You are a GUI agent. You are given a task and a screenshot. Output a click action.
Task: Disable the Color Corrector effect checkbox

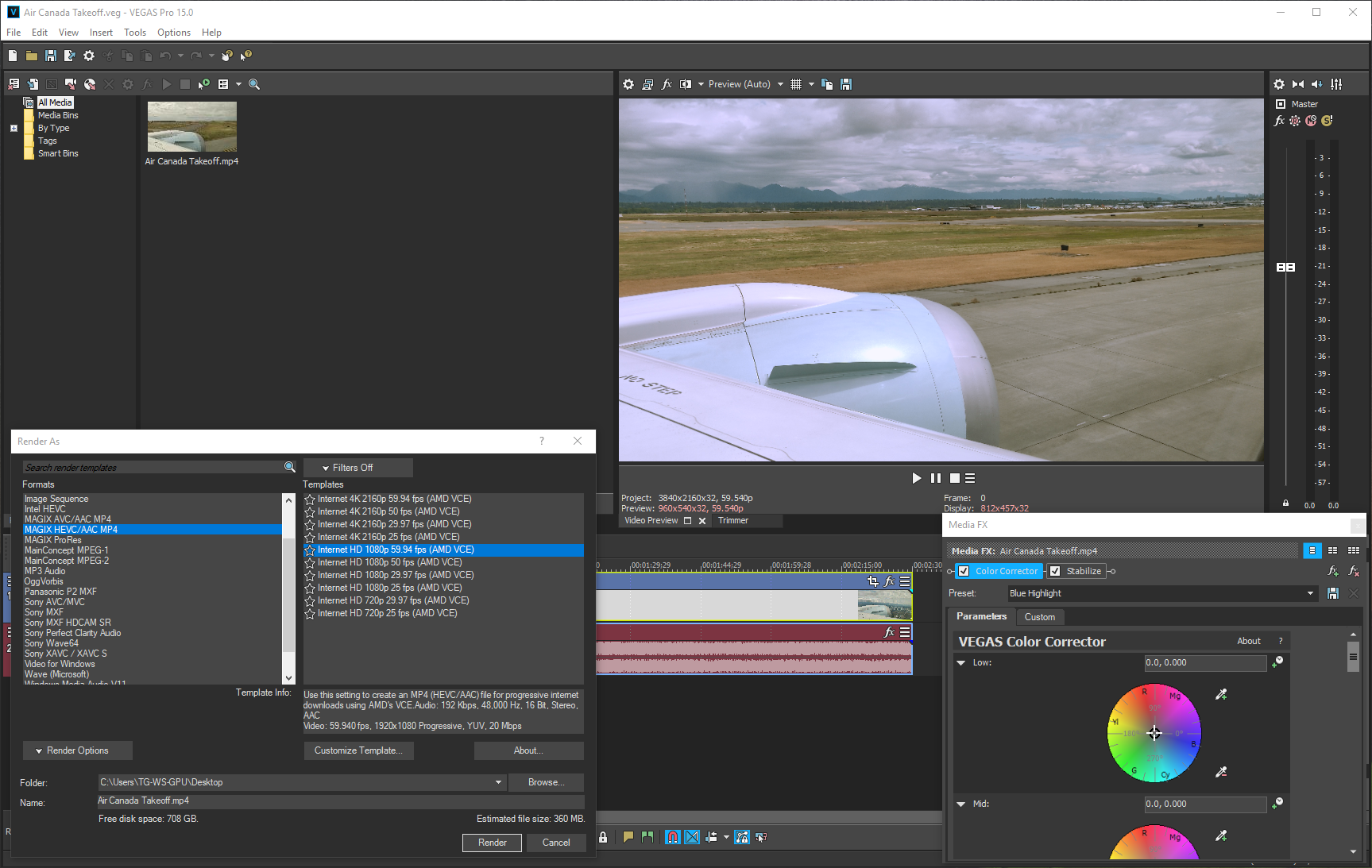[x=964, y=571]
